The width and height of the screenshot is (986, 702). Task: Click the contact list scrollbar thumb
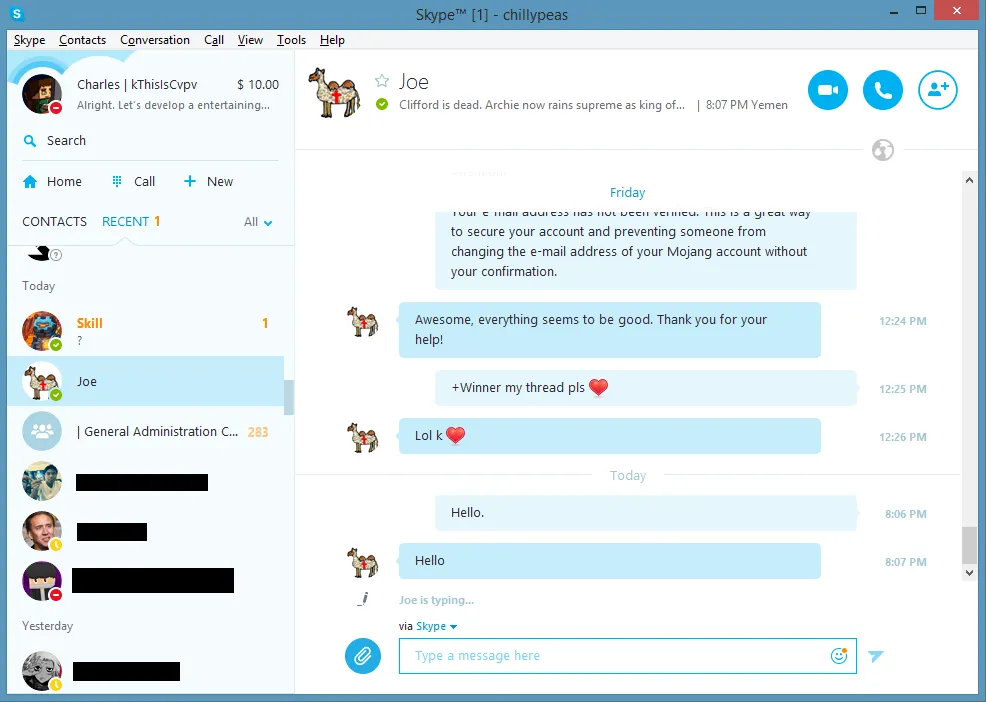pyautogui.click(x=289, y=398)
